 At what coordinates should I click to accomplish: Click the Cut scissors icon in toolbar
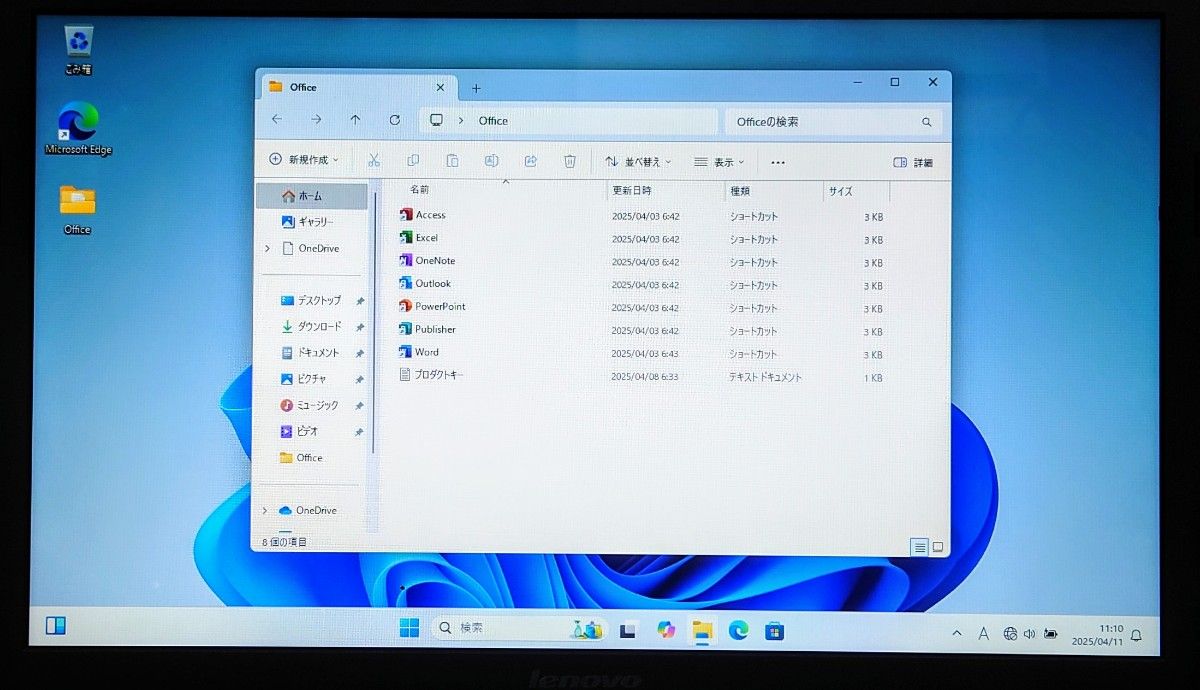373,161
